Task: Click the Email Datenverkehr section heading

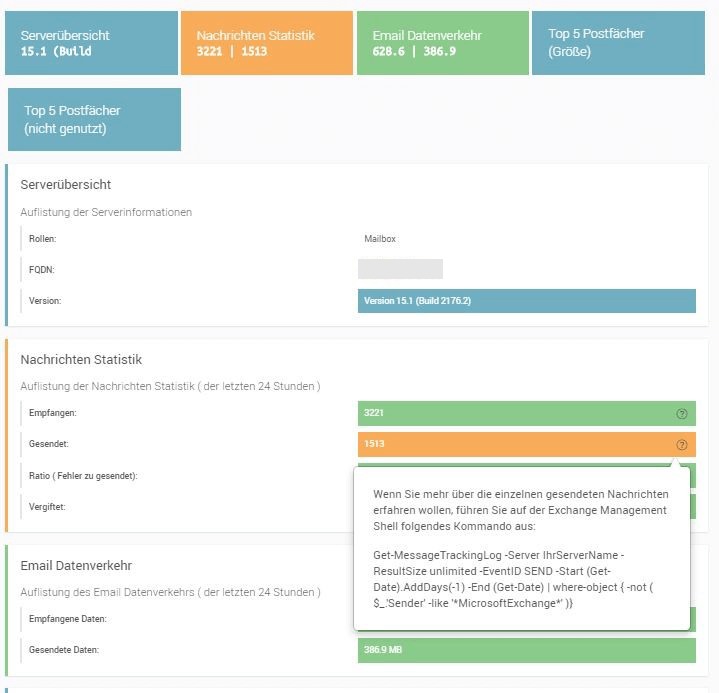Action: 76,566
